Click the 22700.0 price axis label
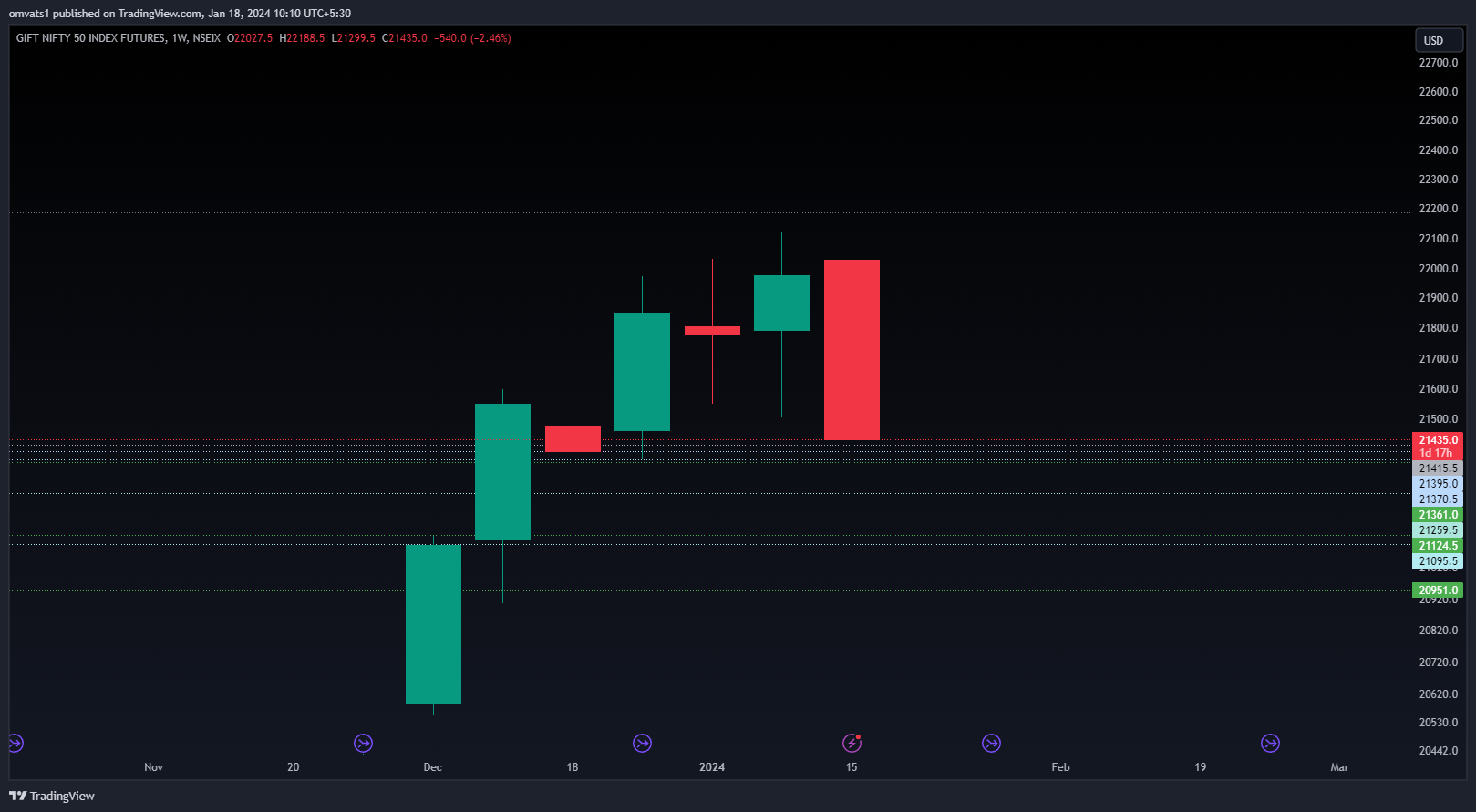 click(1439, 63)
